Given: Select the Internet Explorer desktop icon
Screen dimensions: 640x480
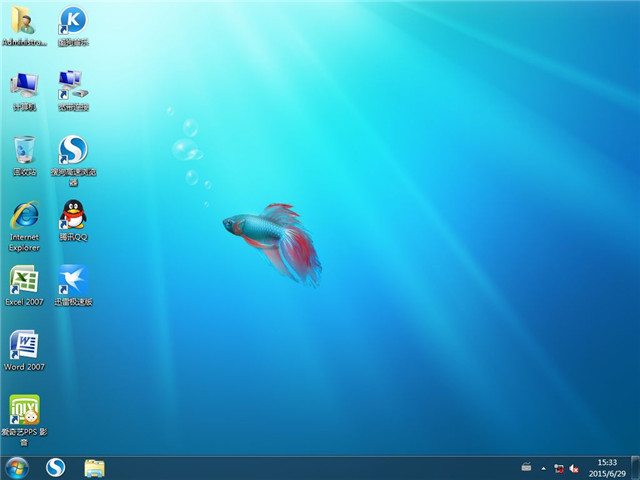Looking at the screenshot, I should (24, 226).
